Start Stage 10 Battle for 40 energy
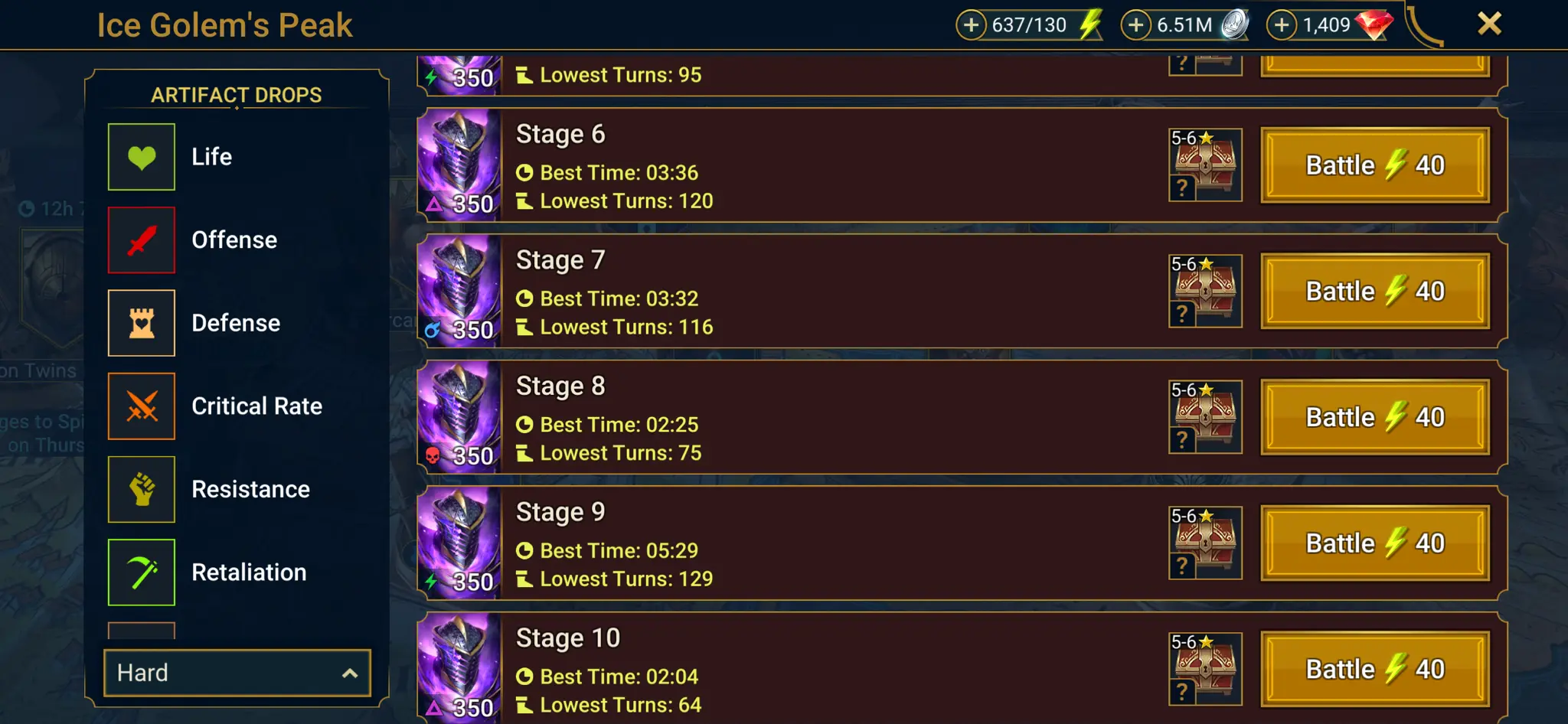 coord(1375,670)
